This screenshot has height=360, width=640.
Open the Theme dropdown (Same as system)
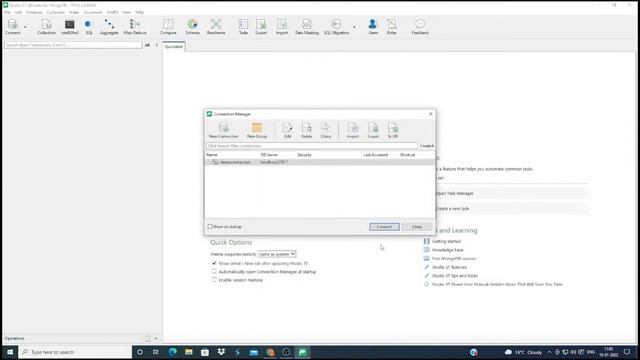pyautogui.click(x=277, y=254)
